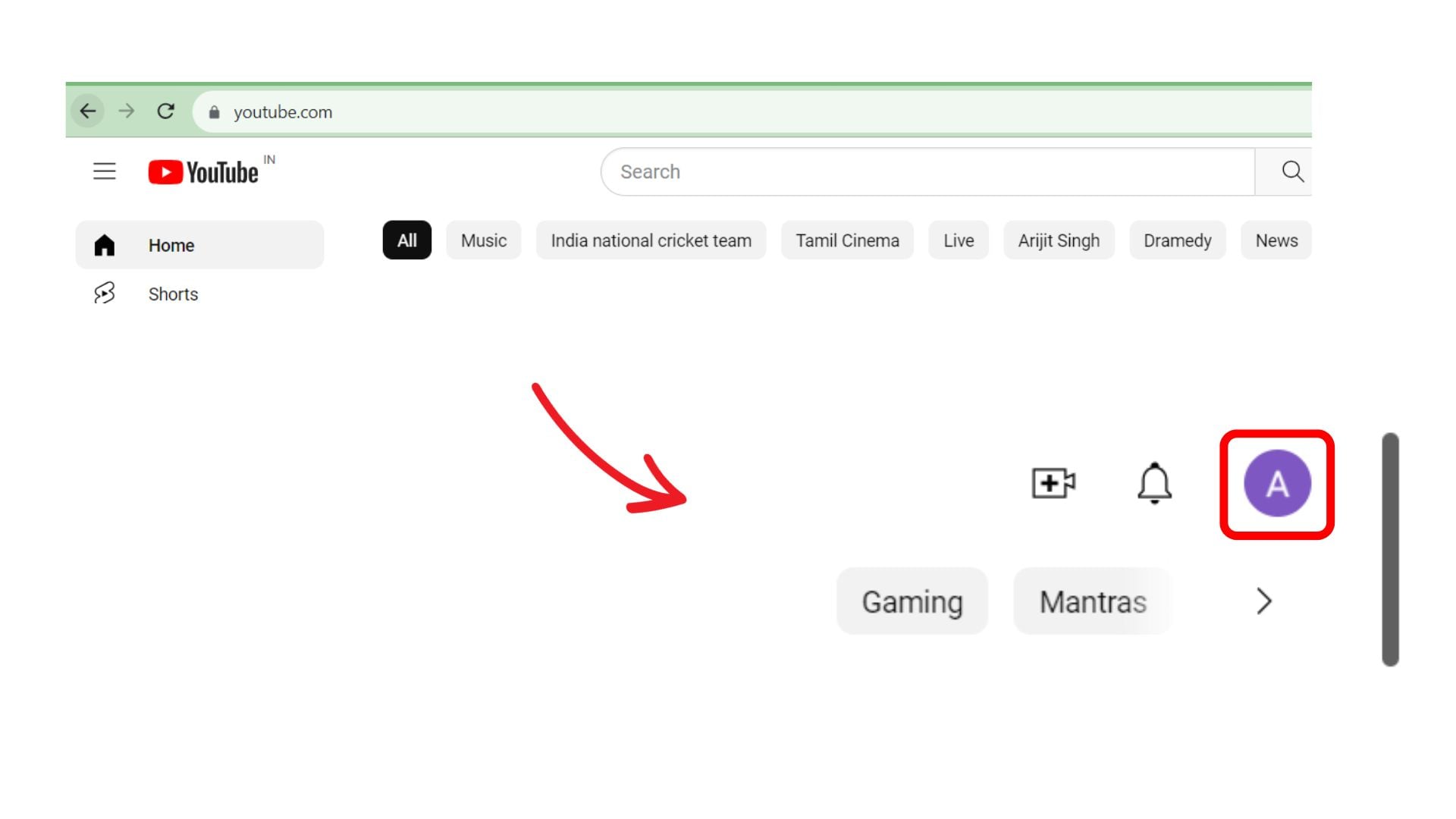Select the Live filter chip
The image size is (1456, 819).
click(958, 240)
